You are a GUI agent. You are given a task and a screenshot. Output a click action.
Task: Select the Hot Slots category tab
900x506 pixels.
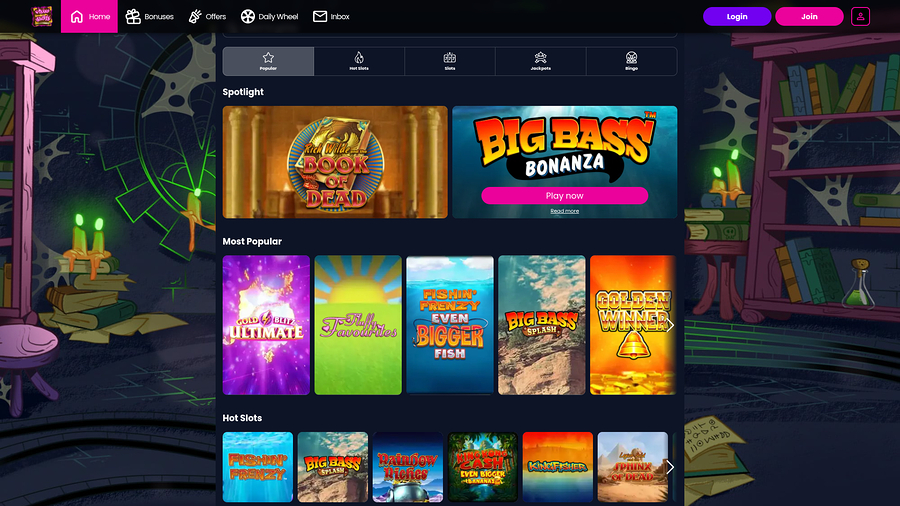point(359,61)
